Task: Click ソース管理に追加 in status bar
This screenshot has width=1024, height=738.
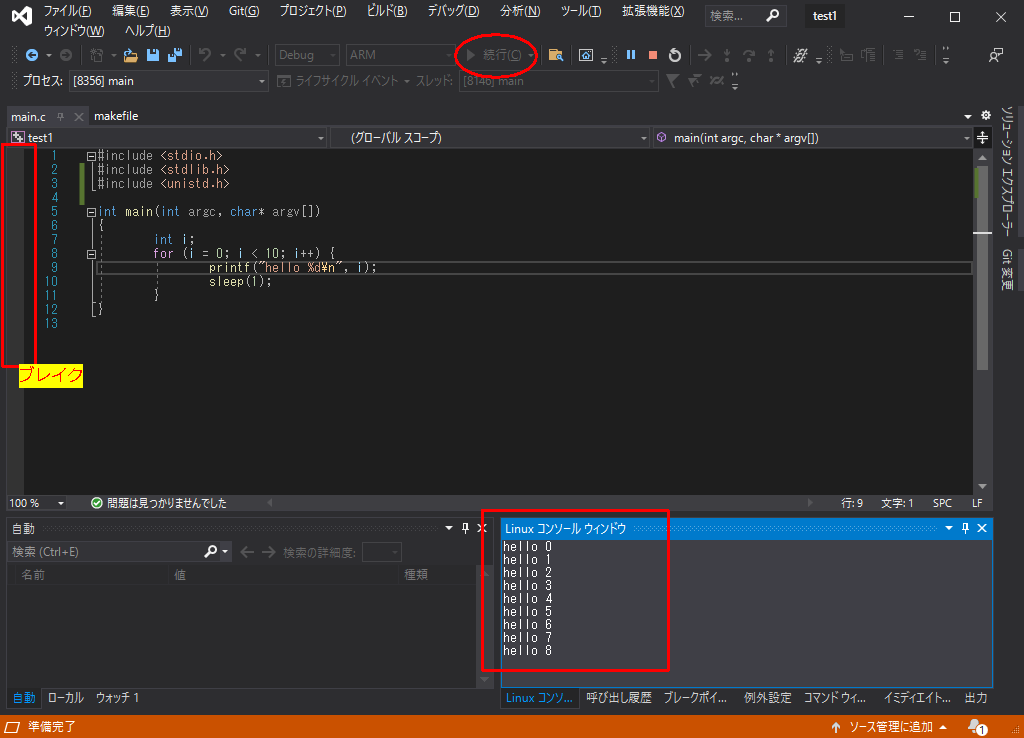Action: (x=889, y=727)
